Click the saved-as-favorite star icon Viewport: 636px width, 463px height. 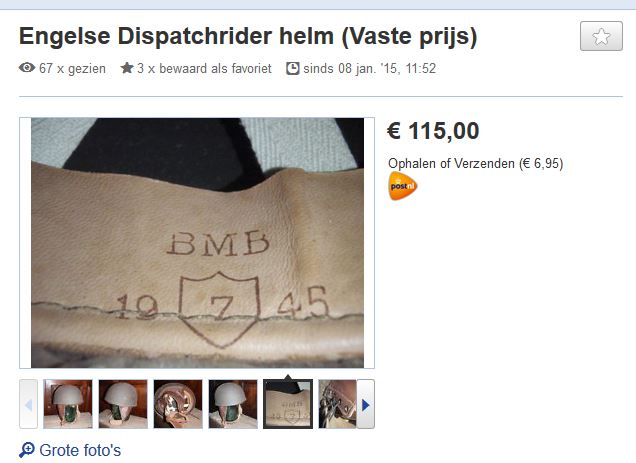[x=127, y=68]
